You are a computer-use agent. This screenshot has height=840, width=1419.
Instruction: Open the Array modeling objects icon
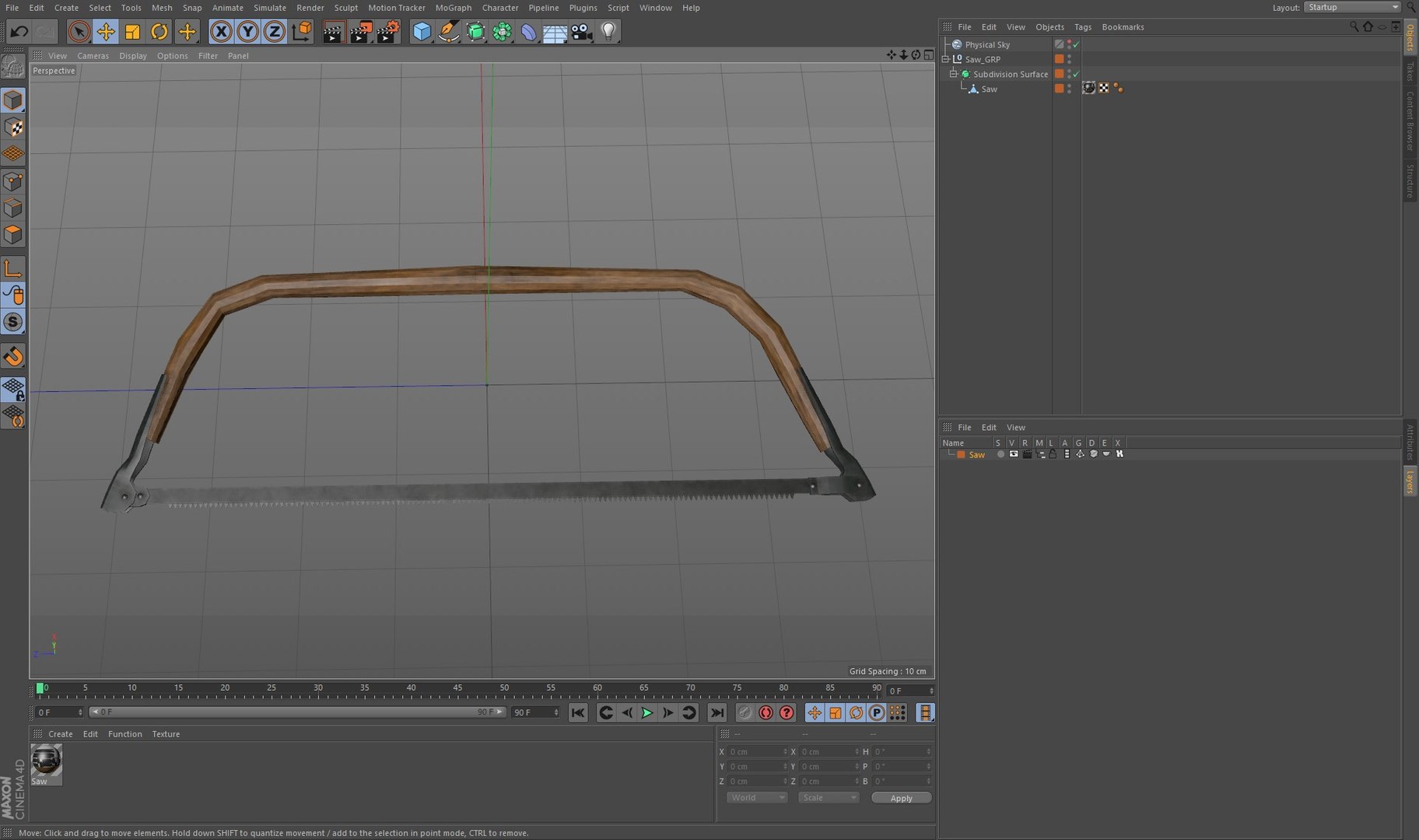[503, 32]
